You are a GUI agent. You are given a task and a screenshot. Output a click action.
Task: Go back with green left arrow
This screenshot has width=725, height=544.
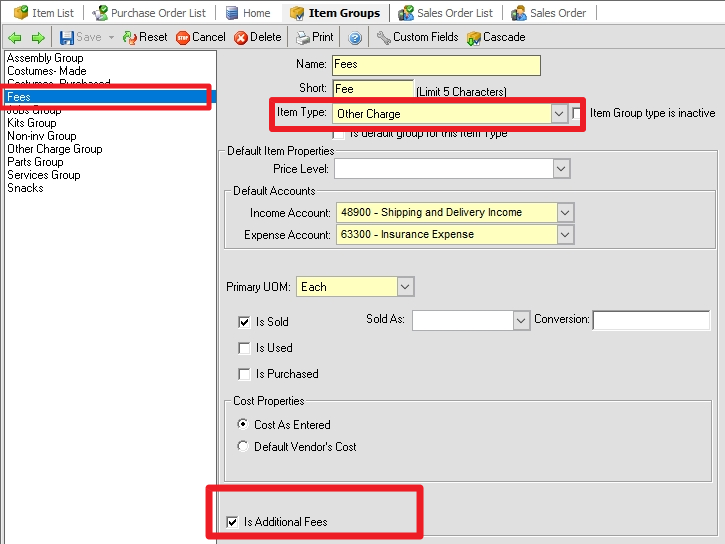15,37
